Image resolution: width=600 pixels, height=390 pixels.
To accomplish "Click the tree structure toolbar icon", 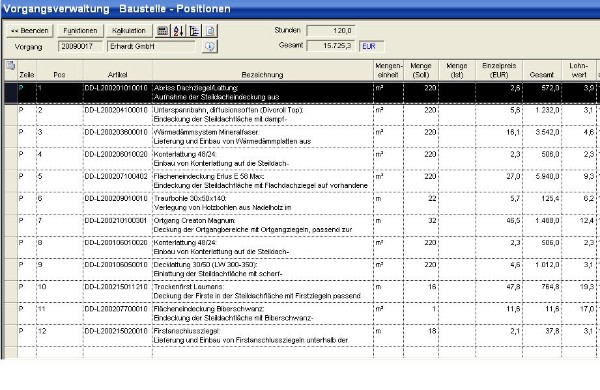I will [194, 31].
